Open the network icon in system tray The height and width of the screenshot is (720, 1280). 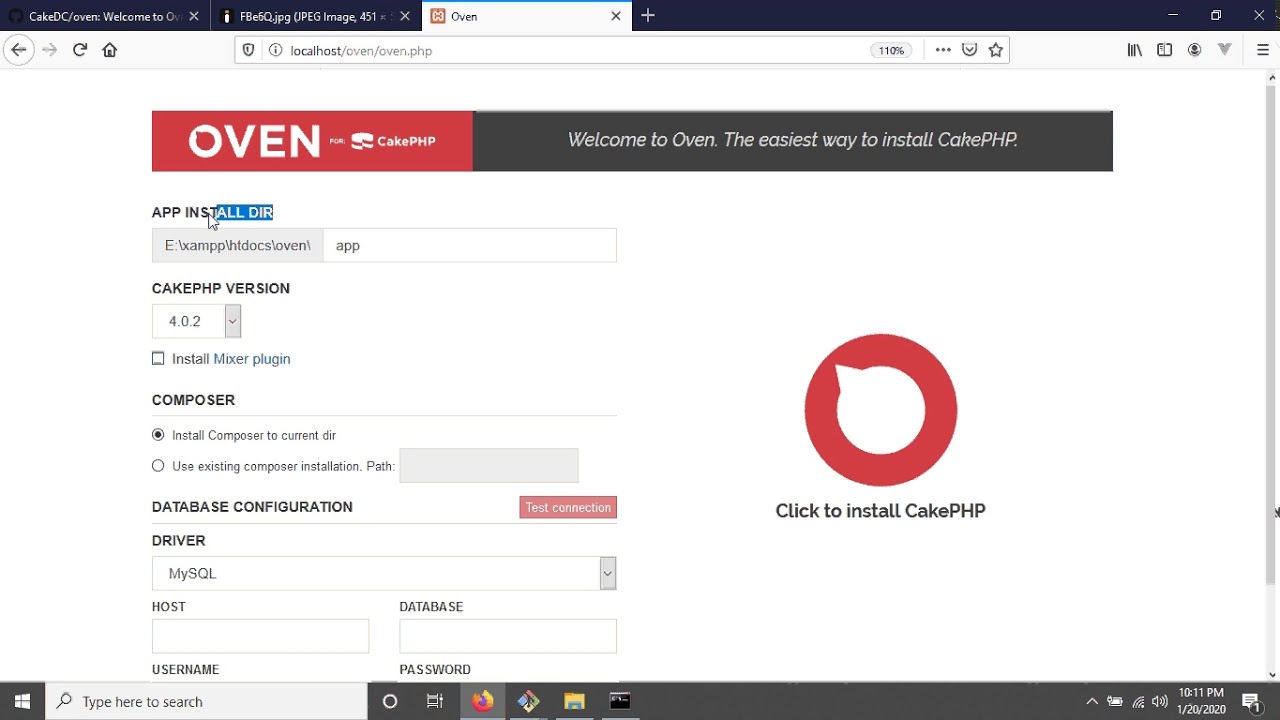1138,701
